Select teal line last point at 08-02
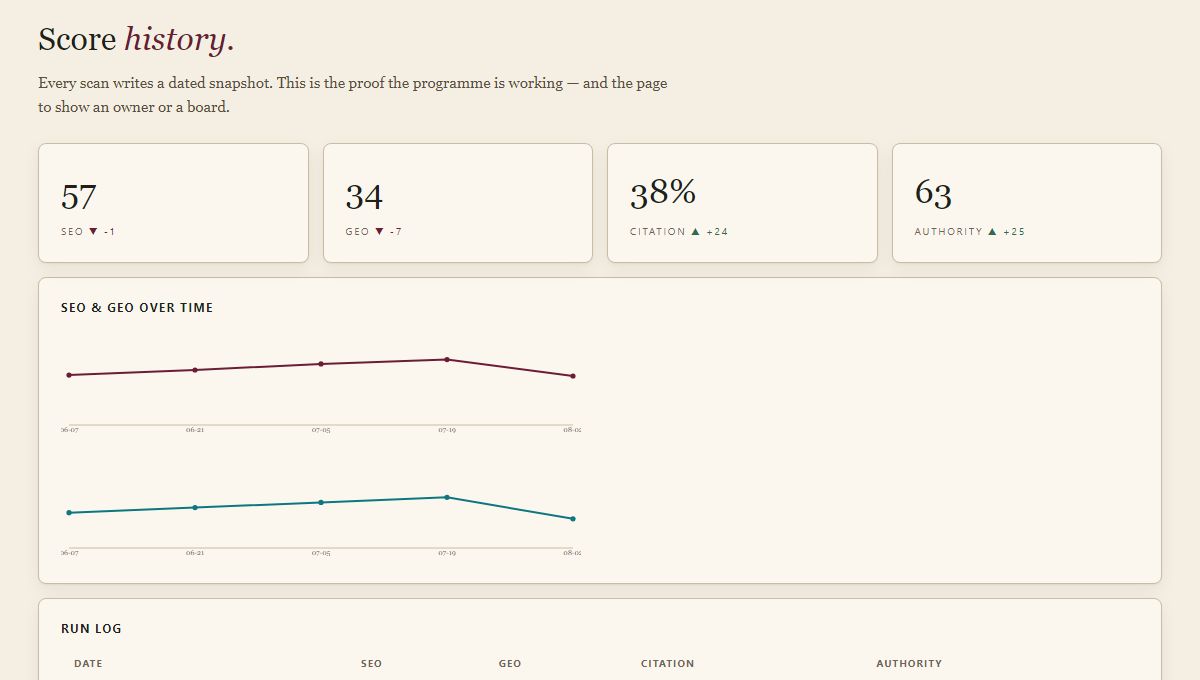The width and height of the screenshot is (1200, 680). (573, 519)
